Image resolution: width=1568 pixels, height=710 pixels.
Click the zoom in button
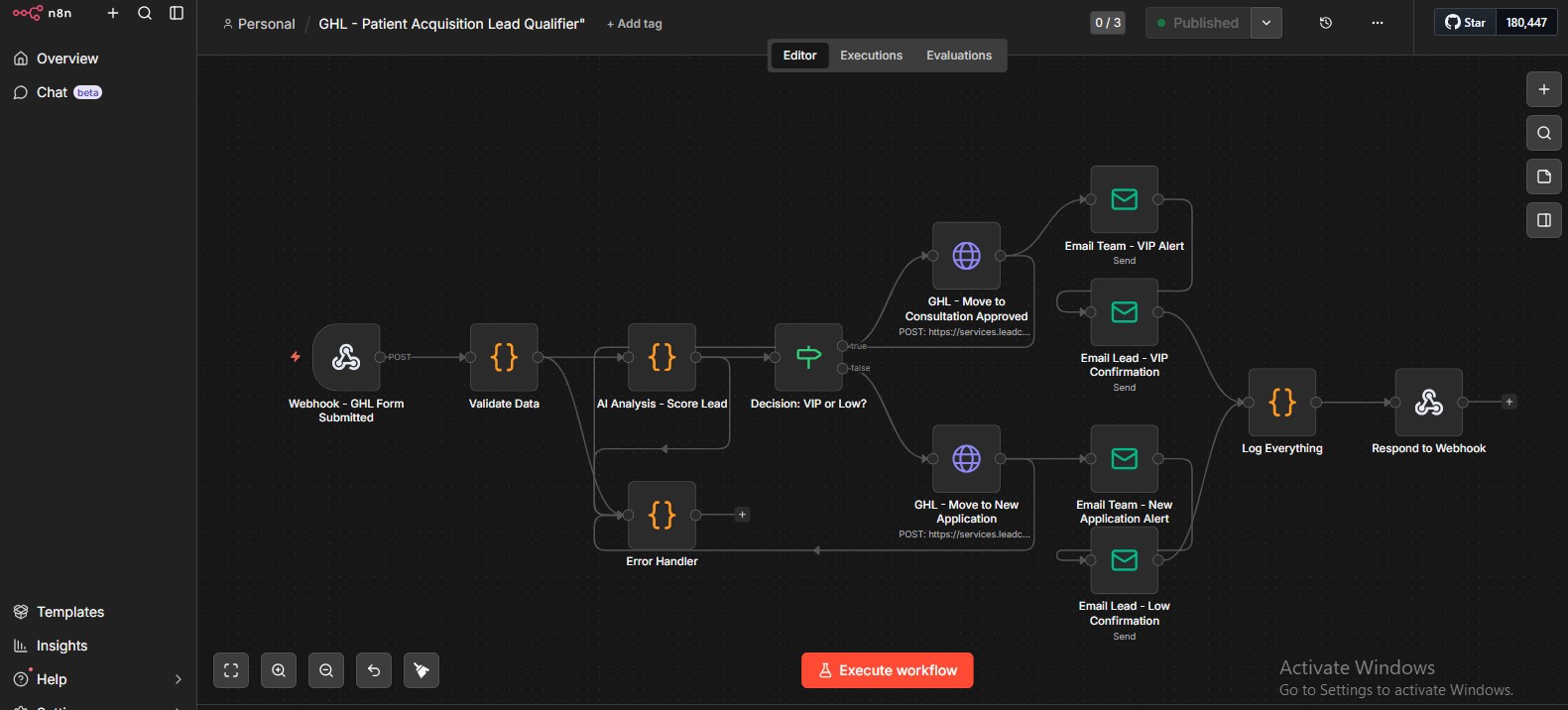click(x=279, y=670)
